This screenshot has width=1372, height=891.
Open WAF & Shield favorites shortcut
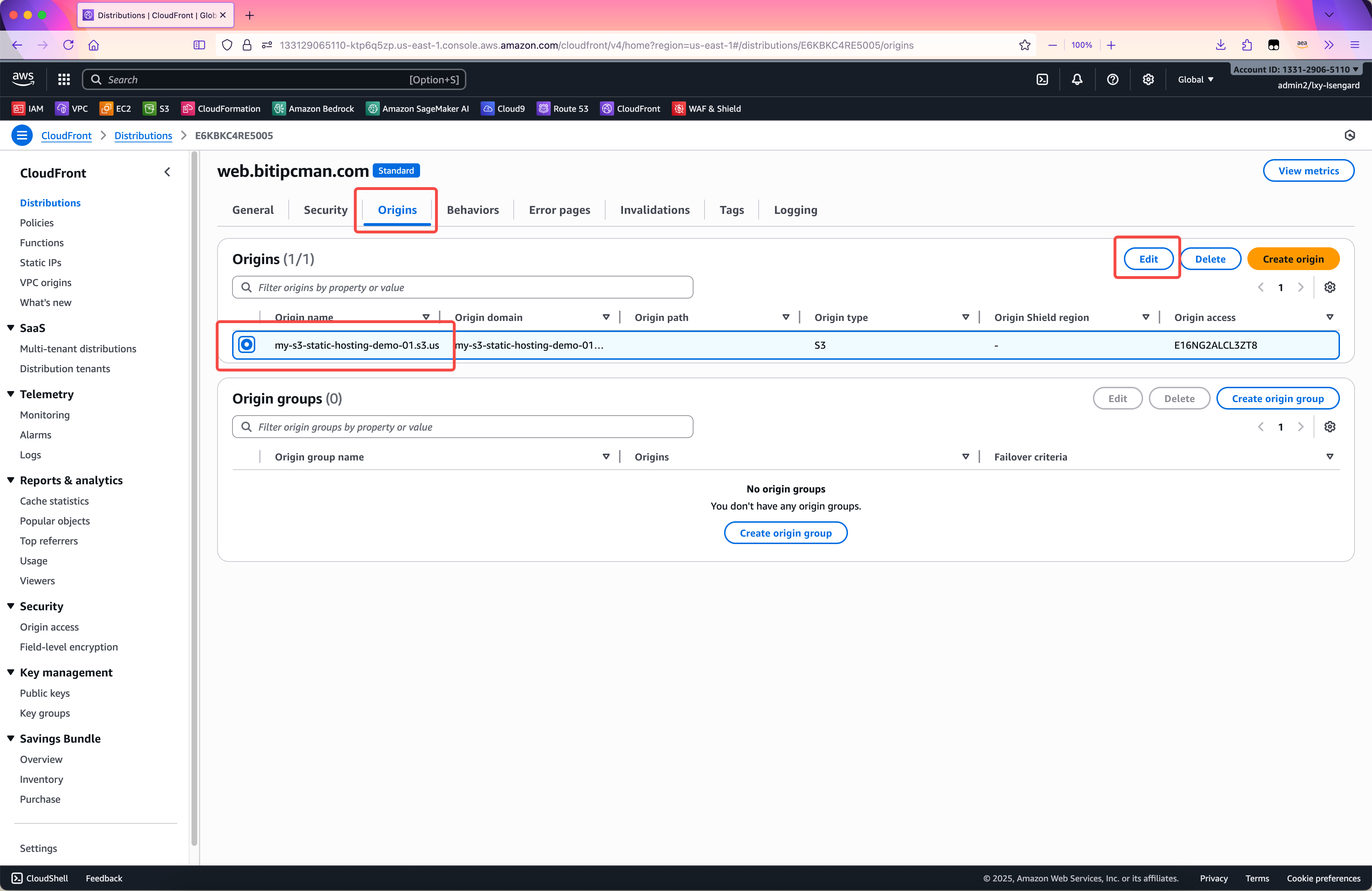click(707, 108)
